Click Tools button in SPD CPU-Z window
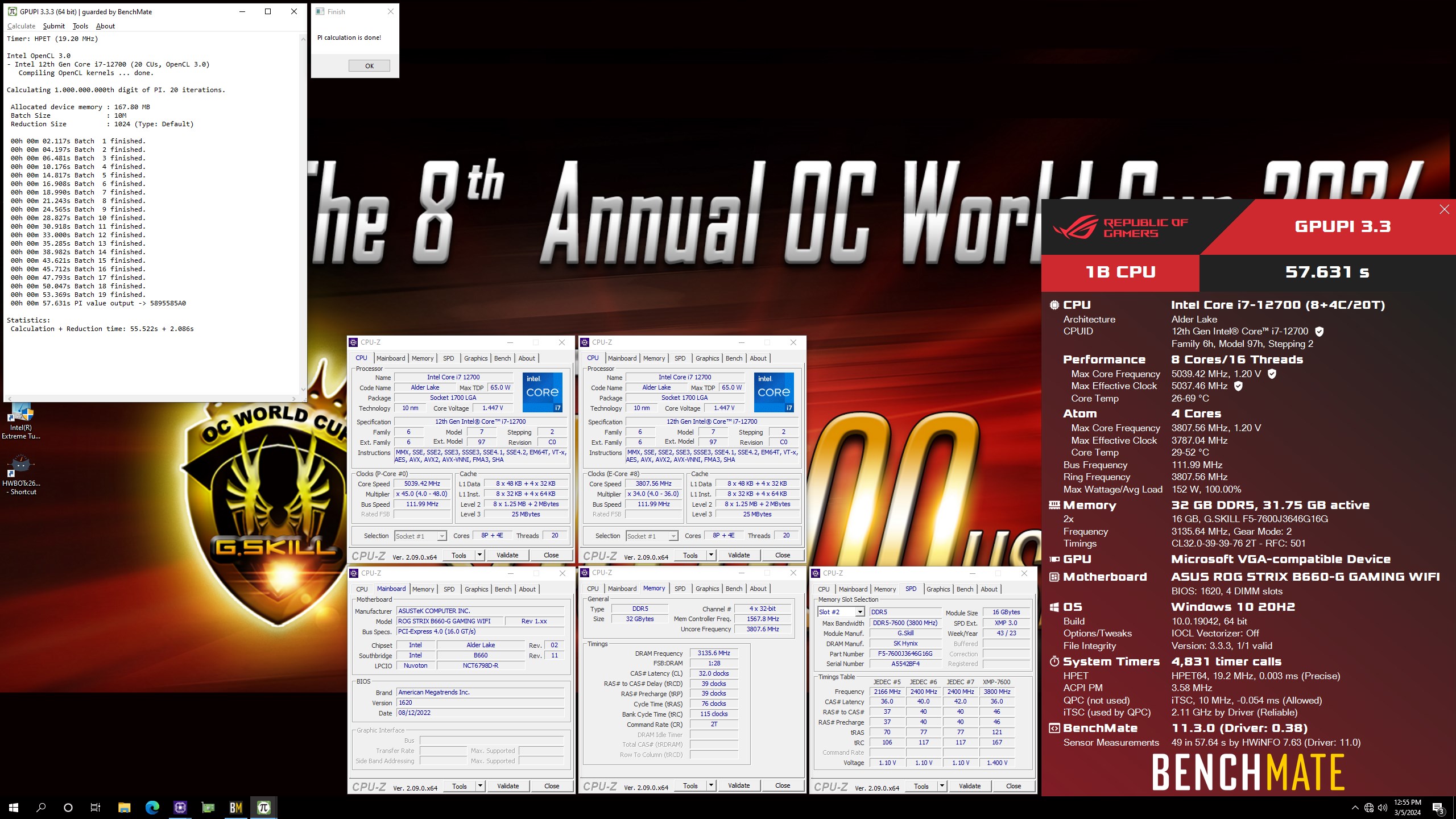 [921, 785]
